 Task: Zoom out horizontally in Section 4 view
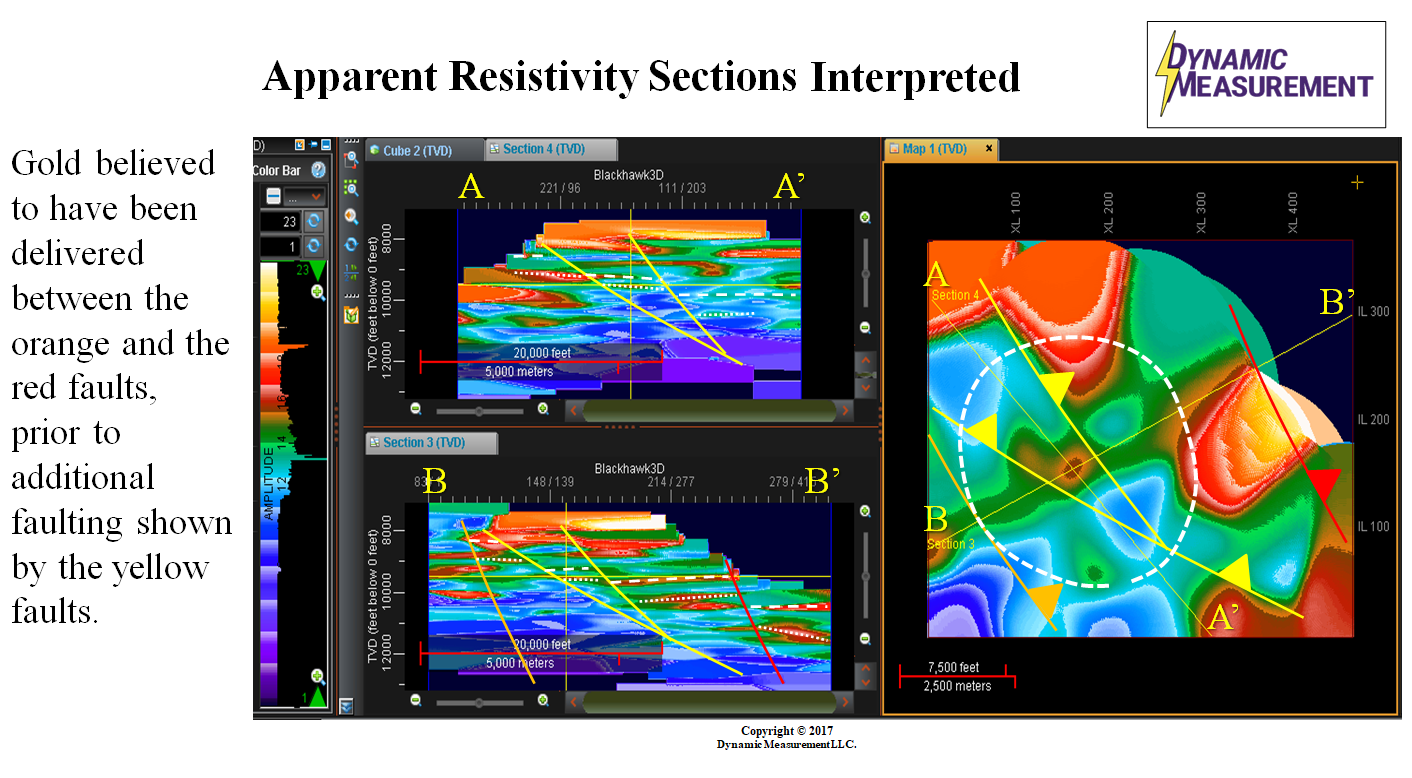tap(417, 409)
